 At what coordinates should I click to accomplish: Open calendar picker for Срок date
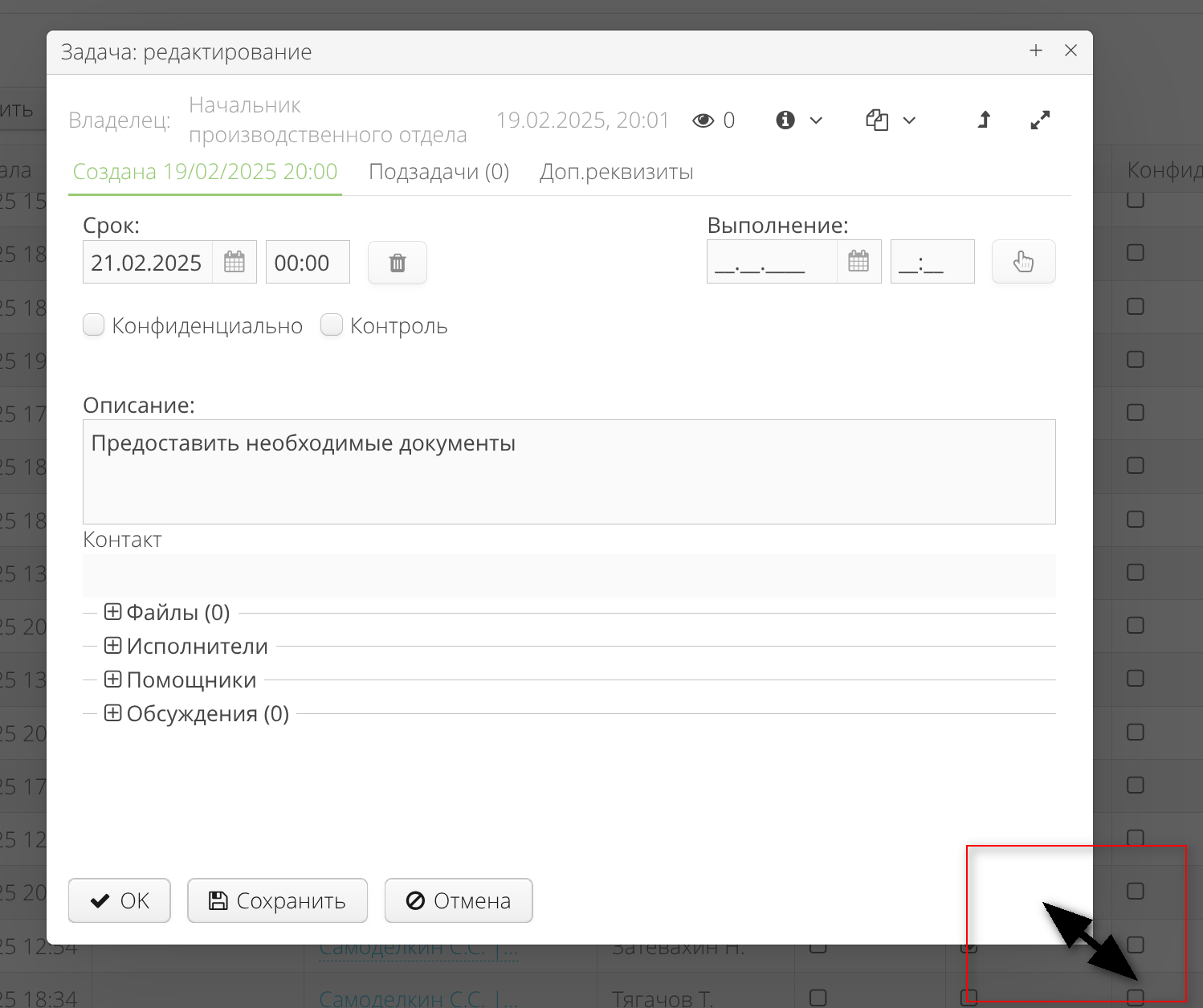[234, 263]
